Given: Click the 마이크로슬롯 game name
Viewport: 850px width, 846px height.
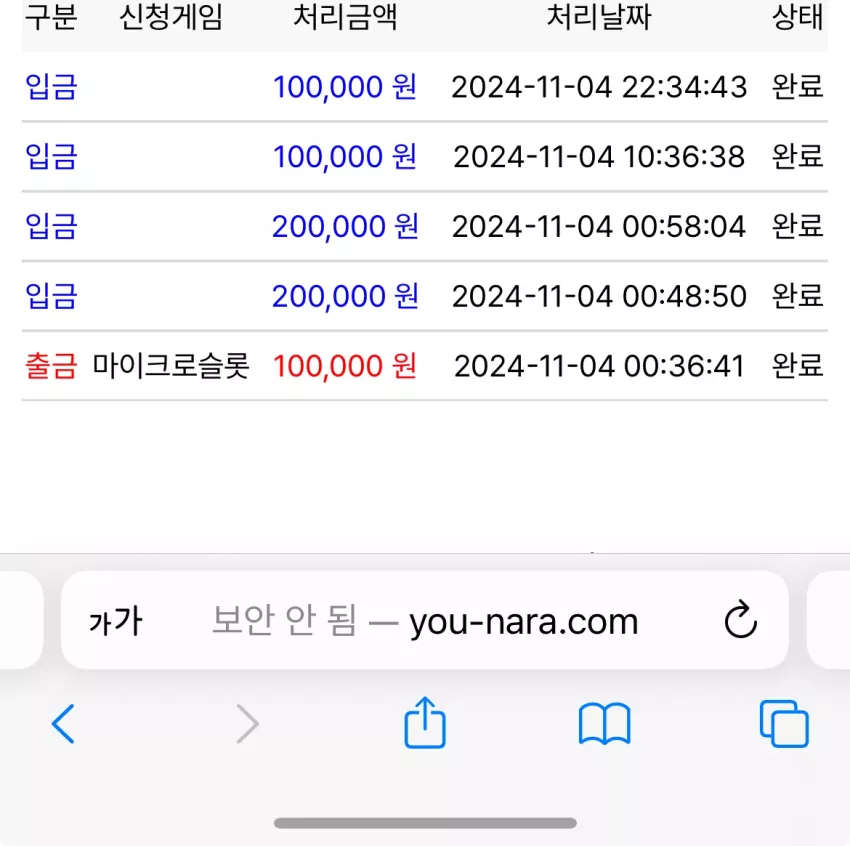Looking at the screenshot, I should [171, 366].
